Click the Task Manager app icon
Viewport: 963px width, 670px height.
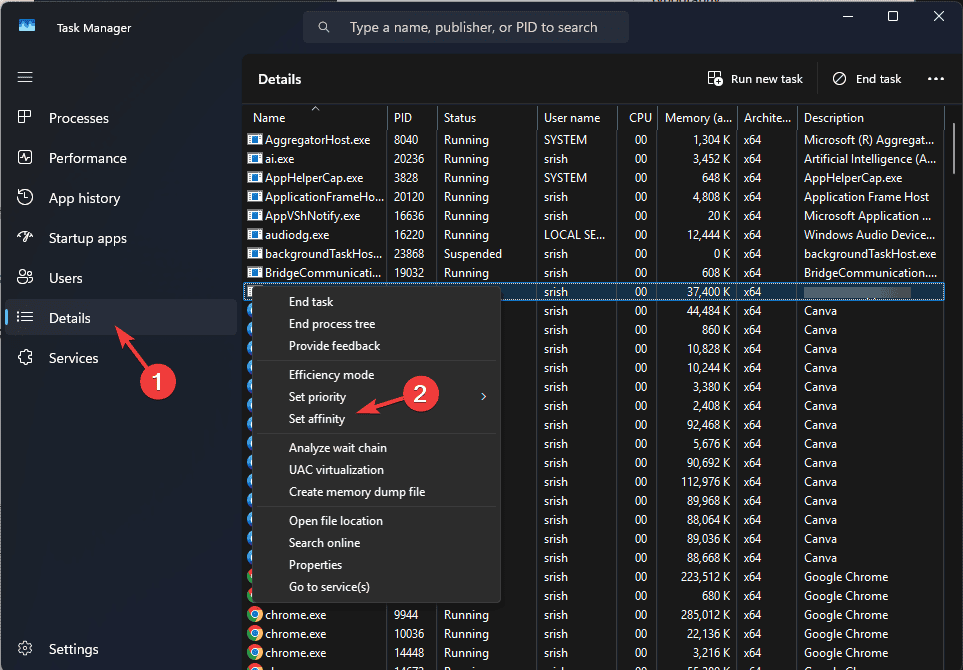pos(27,26)
